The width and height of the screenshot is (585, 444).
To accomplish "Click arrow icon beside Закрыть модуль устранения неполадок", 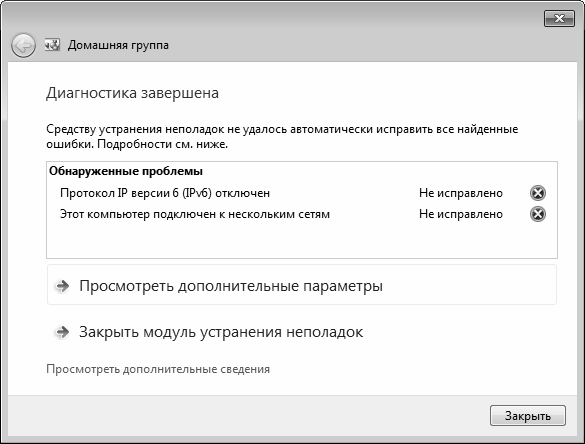I will pyautogui.click(x=62, y=332).
